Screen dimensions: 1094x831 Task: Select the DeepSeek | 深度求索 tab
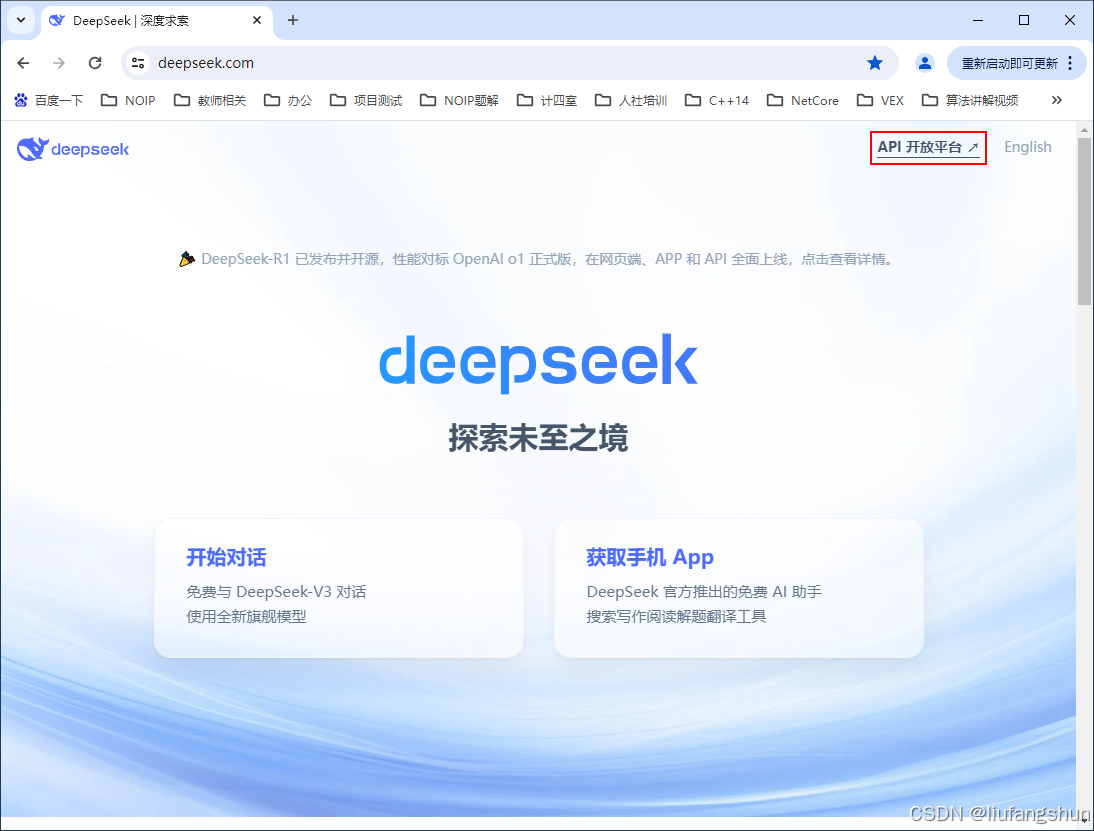[156, 21]
